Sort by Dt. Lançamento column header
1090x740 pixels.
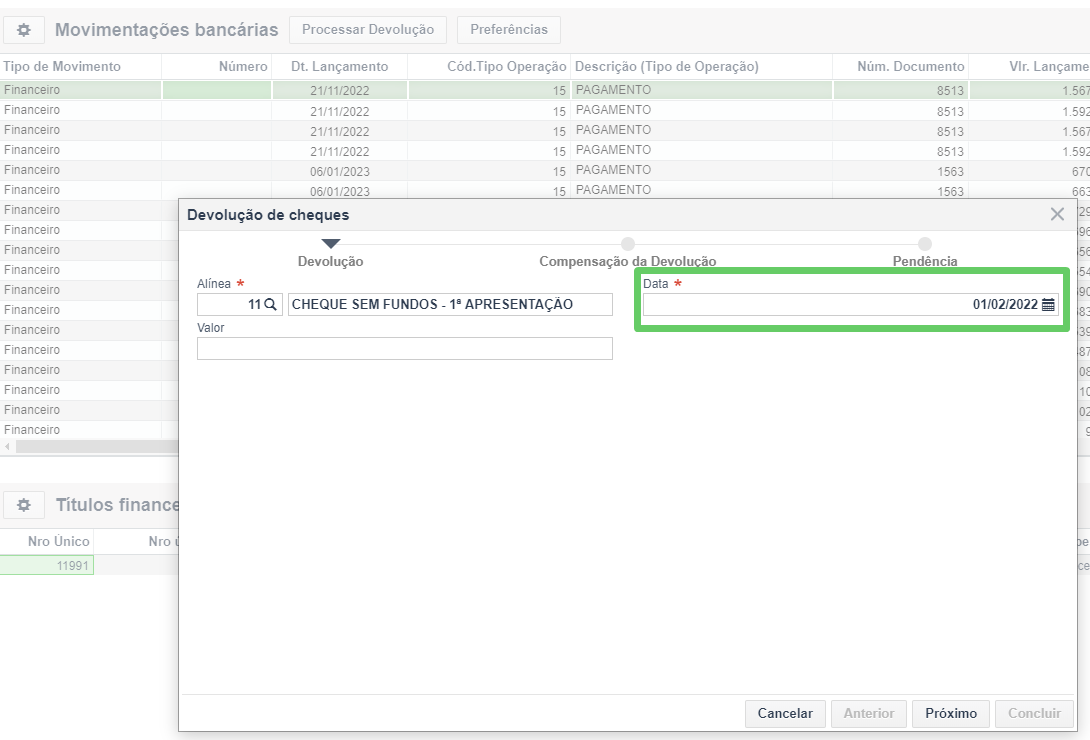point(338,66)
